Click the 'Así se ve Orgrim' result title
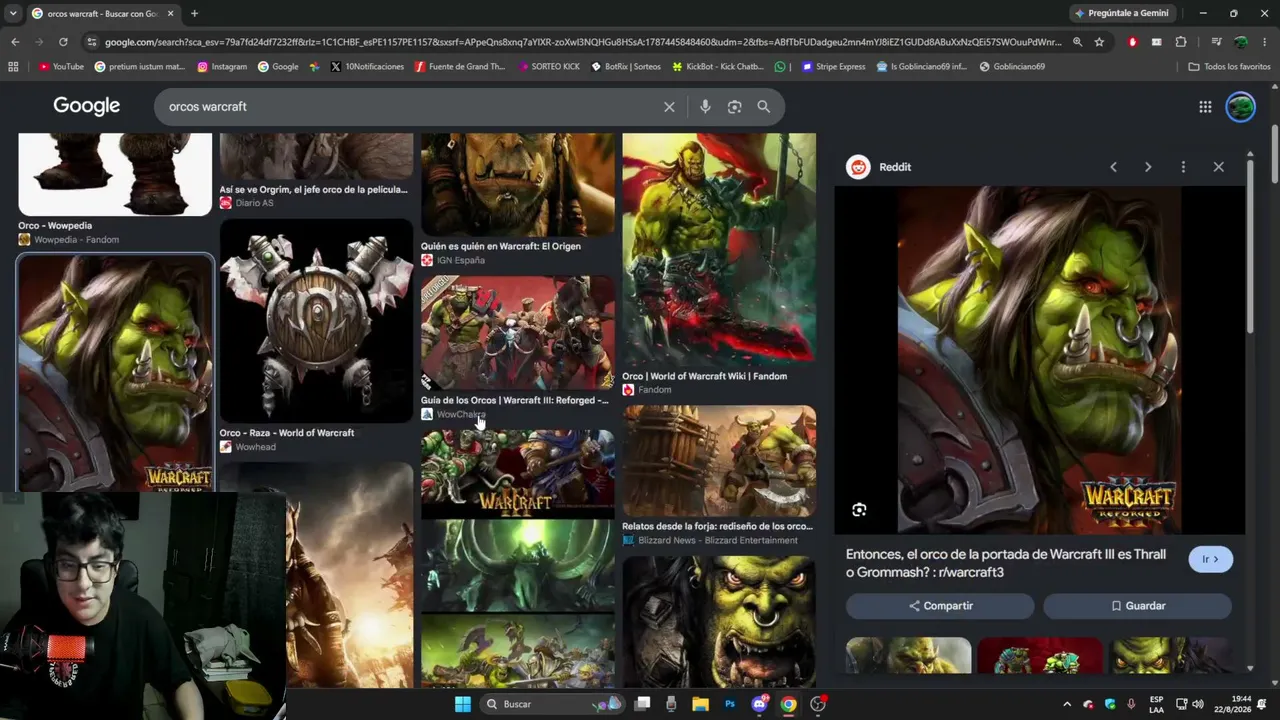 (x=314, y=189)
